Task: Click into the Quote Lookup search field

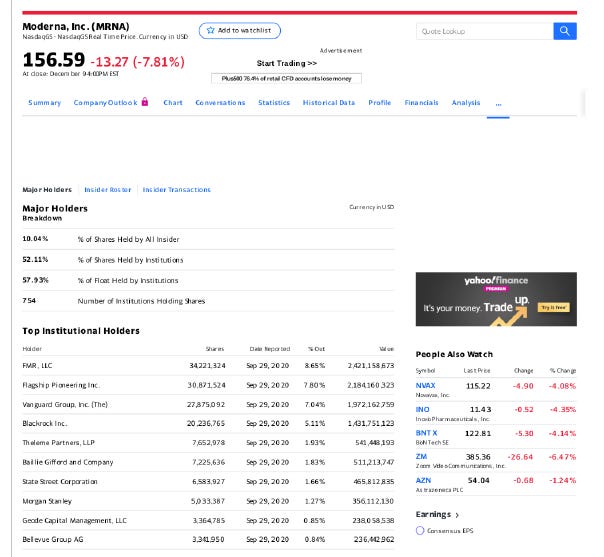Action: tap(485, 31)
